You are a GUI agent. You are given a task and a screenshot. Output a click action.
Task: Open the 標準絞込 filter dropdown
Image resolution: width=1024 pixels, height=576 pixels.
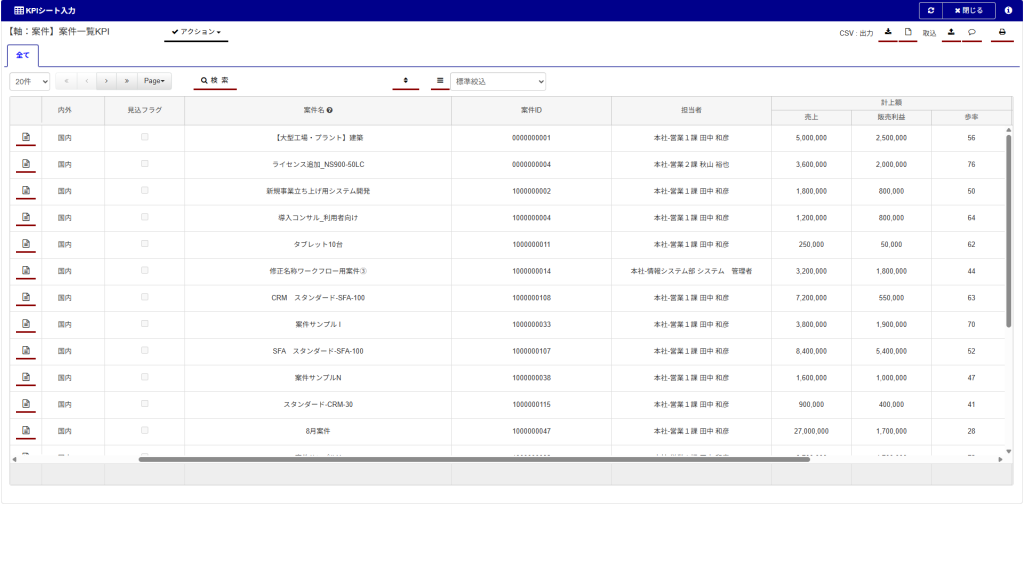tap(498, 81)
